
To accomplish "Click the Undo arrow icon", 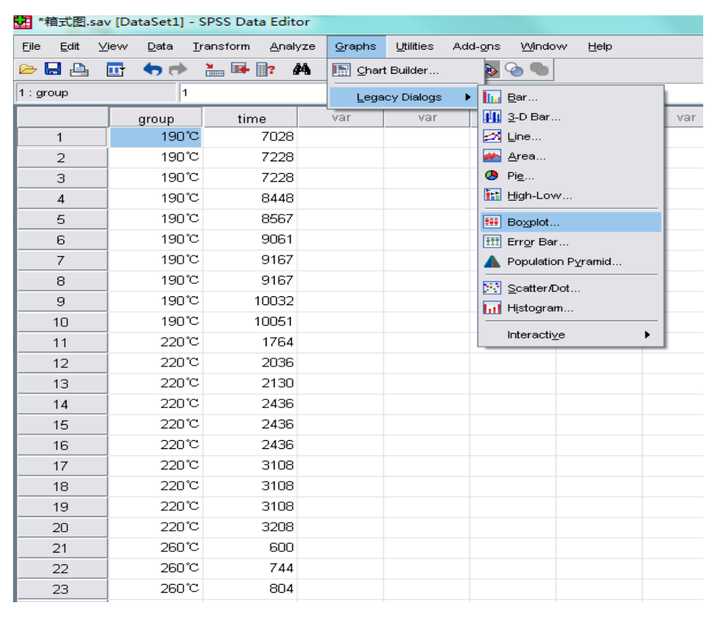I will coord(153,69).
